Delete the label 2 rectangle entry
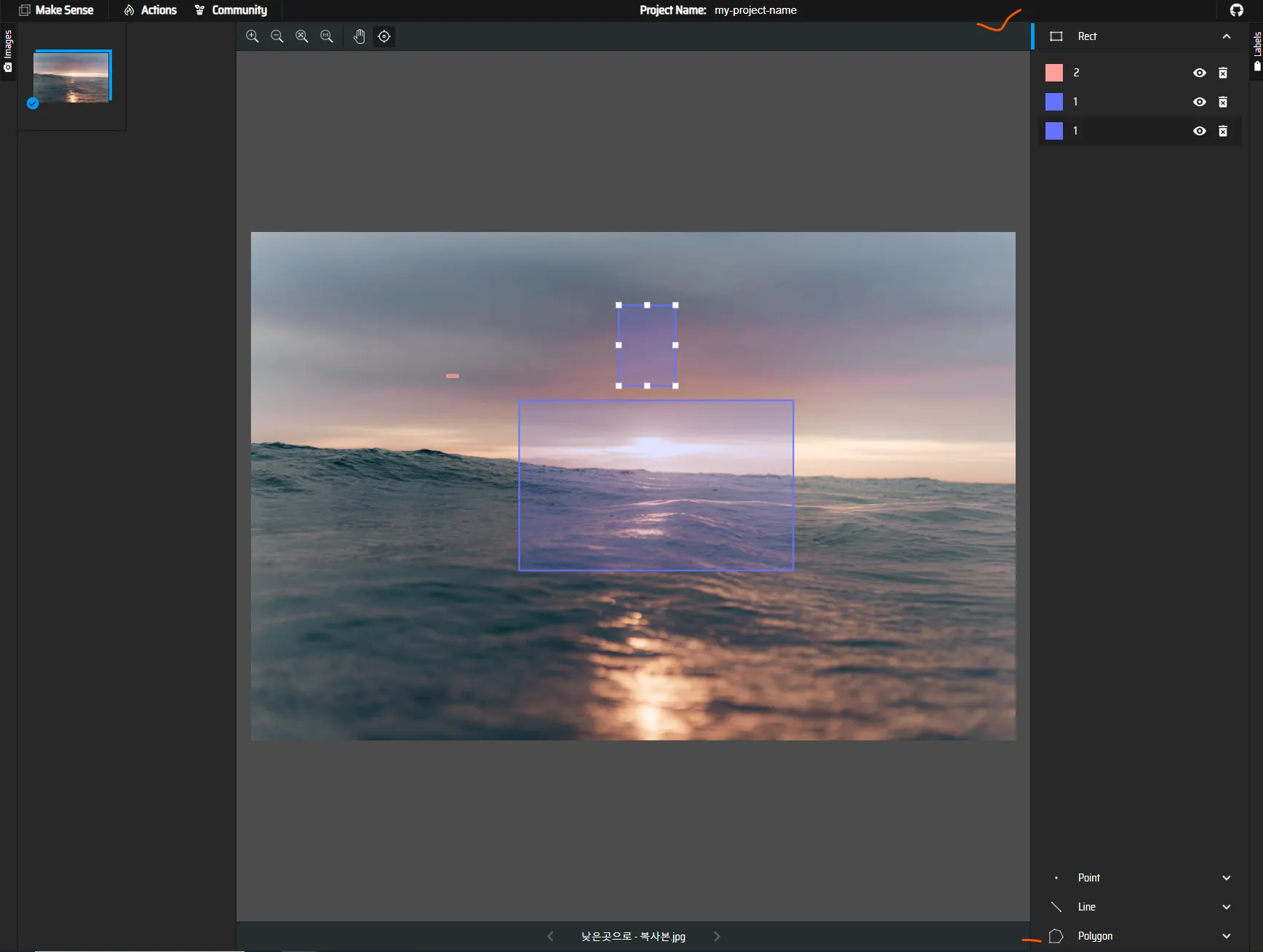Image resolution: width=1263 pixels, height=952 pixels. click(1223, 73)
